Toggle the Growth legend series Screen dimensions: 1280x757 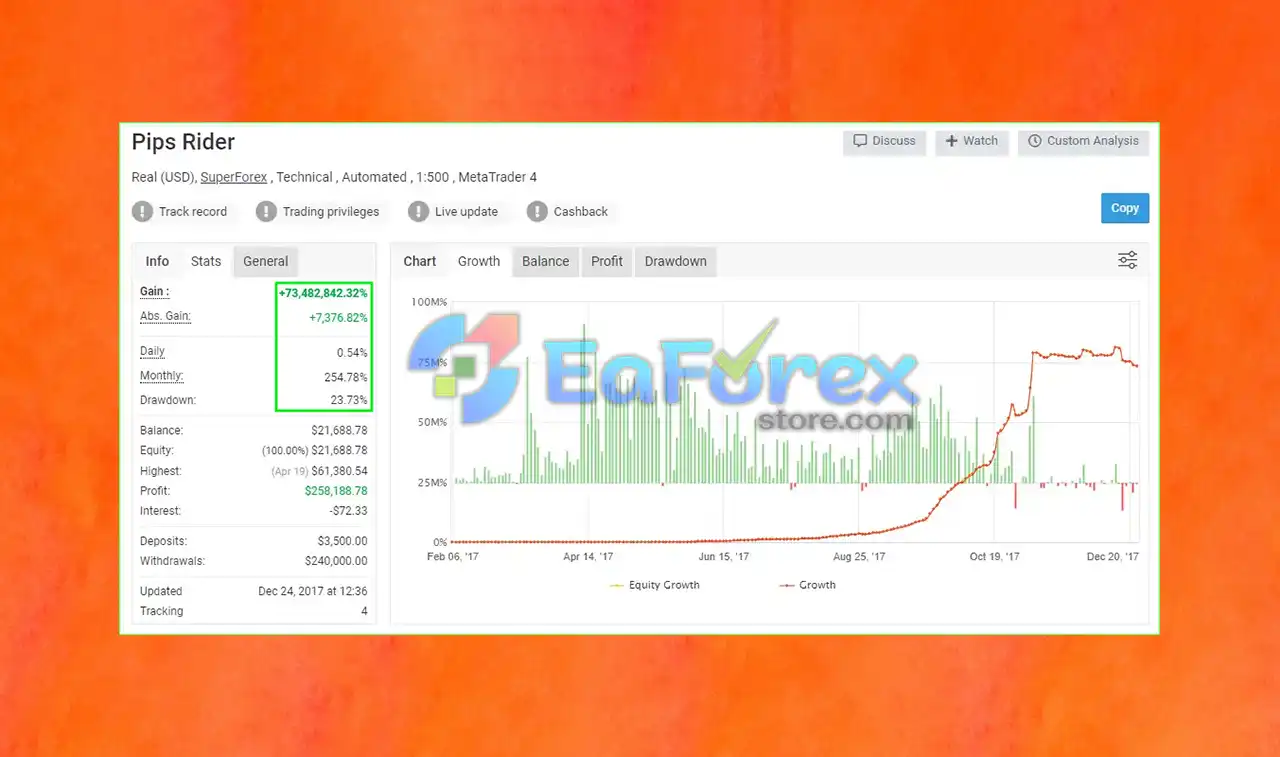tap(806, 585)
